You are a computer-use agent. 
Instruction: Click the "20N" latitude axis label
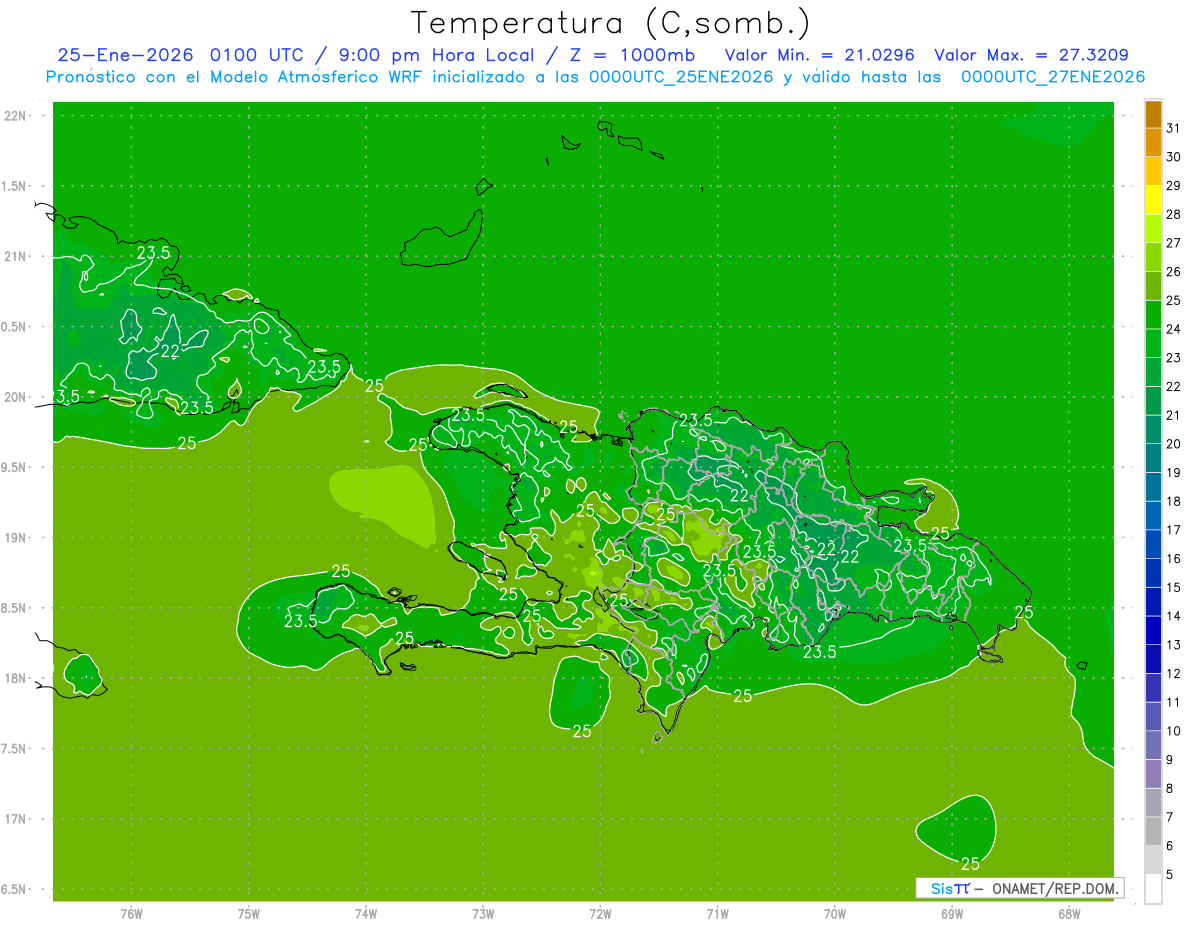(x=17, y=397)
